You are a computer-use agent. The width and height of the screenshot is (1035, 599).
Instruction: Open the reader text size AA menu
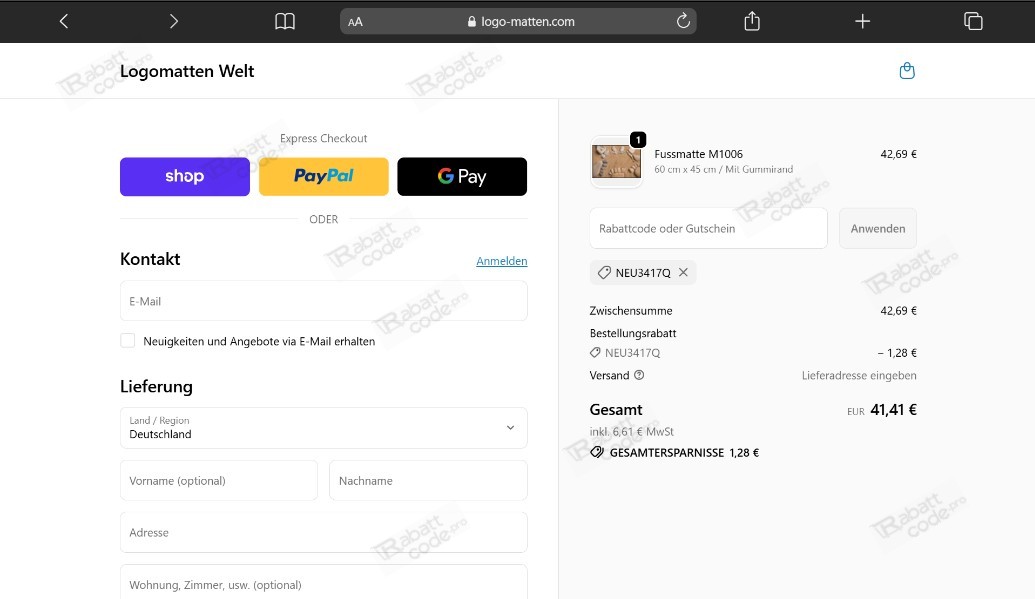[356, 21]
